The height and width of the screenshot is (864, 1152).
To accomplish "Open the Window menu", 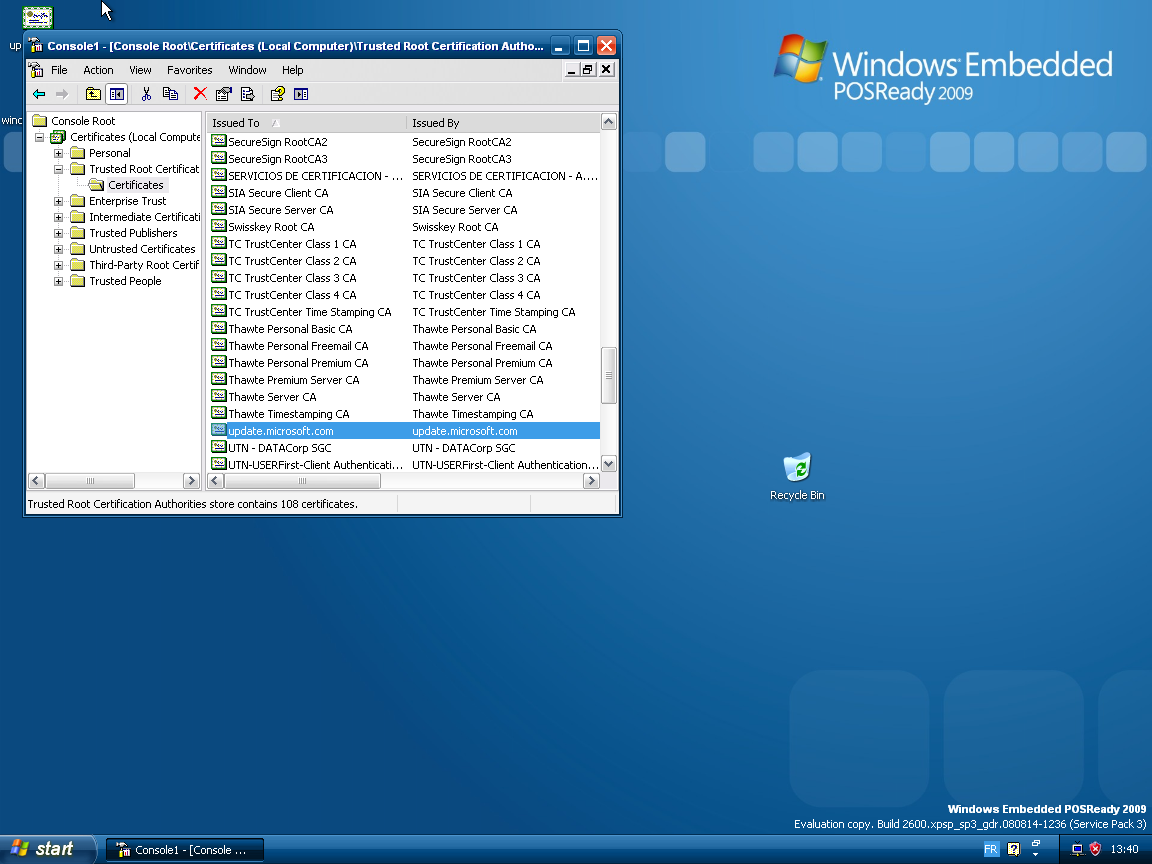I will tap(247, 70).
